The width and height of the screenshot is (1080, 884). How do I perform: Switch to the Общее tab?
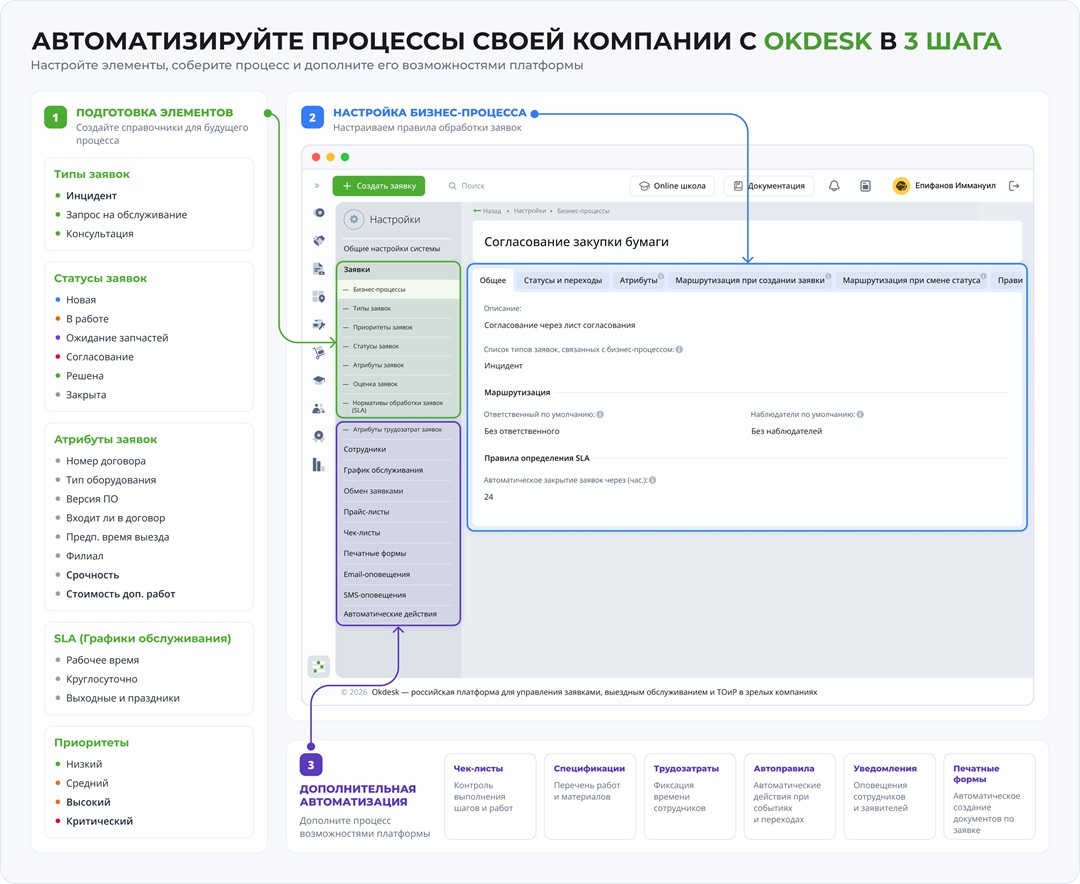click(492, 280)
